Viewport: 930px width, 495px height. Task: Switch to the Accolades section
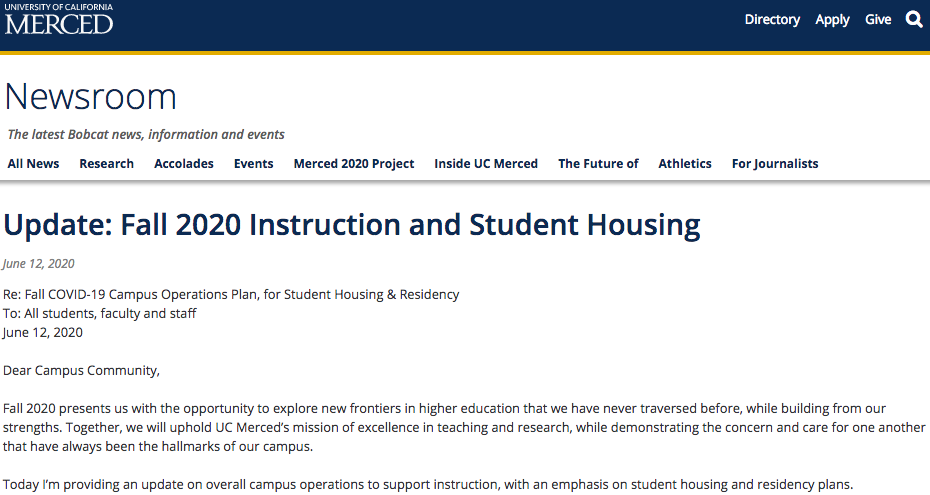[184, 164]
